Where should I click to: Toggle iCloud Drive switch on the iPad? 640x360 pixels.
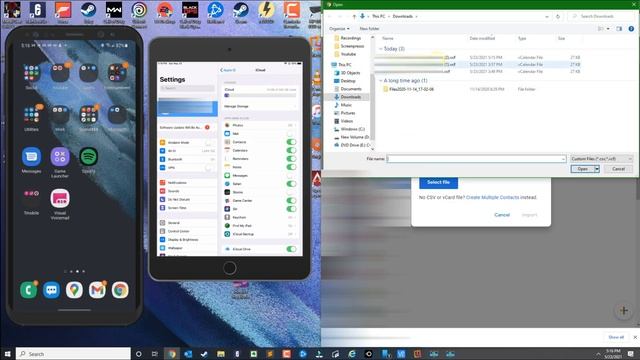291,249
